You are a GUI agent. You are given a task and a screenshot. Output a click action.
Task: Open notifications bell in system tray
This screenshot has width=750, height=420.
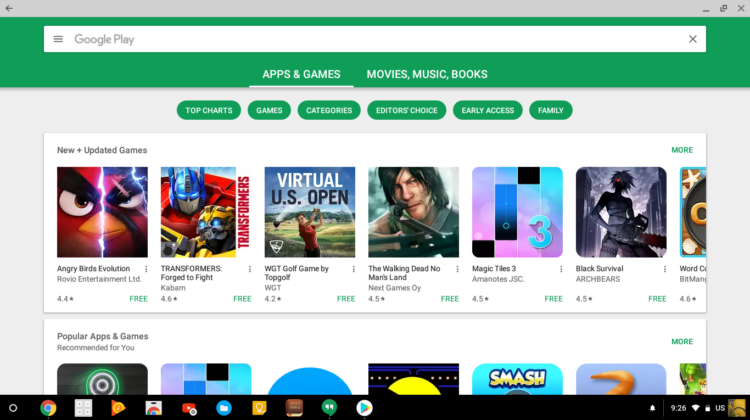tap(653, 408)
